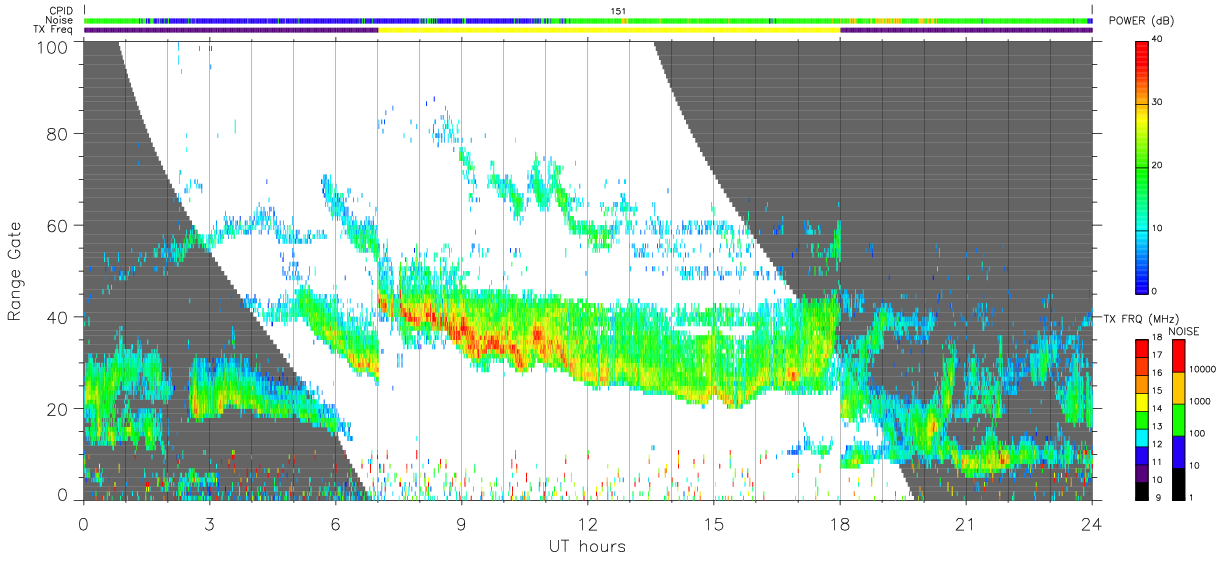Click the 40 tick label on the Range Gate axis
This screenshot has height=567, width=1228.
click(x=58, y=317)
